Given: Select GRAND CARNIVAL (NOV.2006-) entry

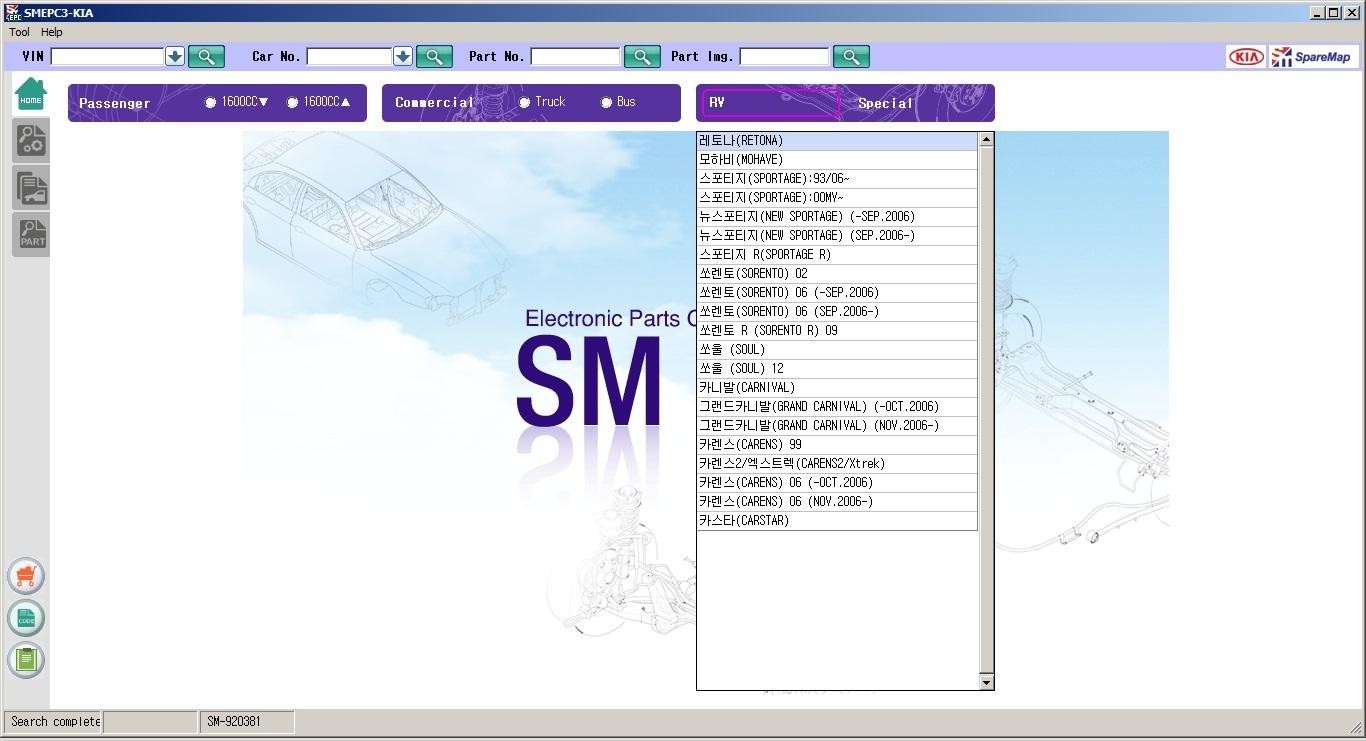Looking at the screenshot, I should 837,426.
